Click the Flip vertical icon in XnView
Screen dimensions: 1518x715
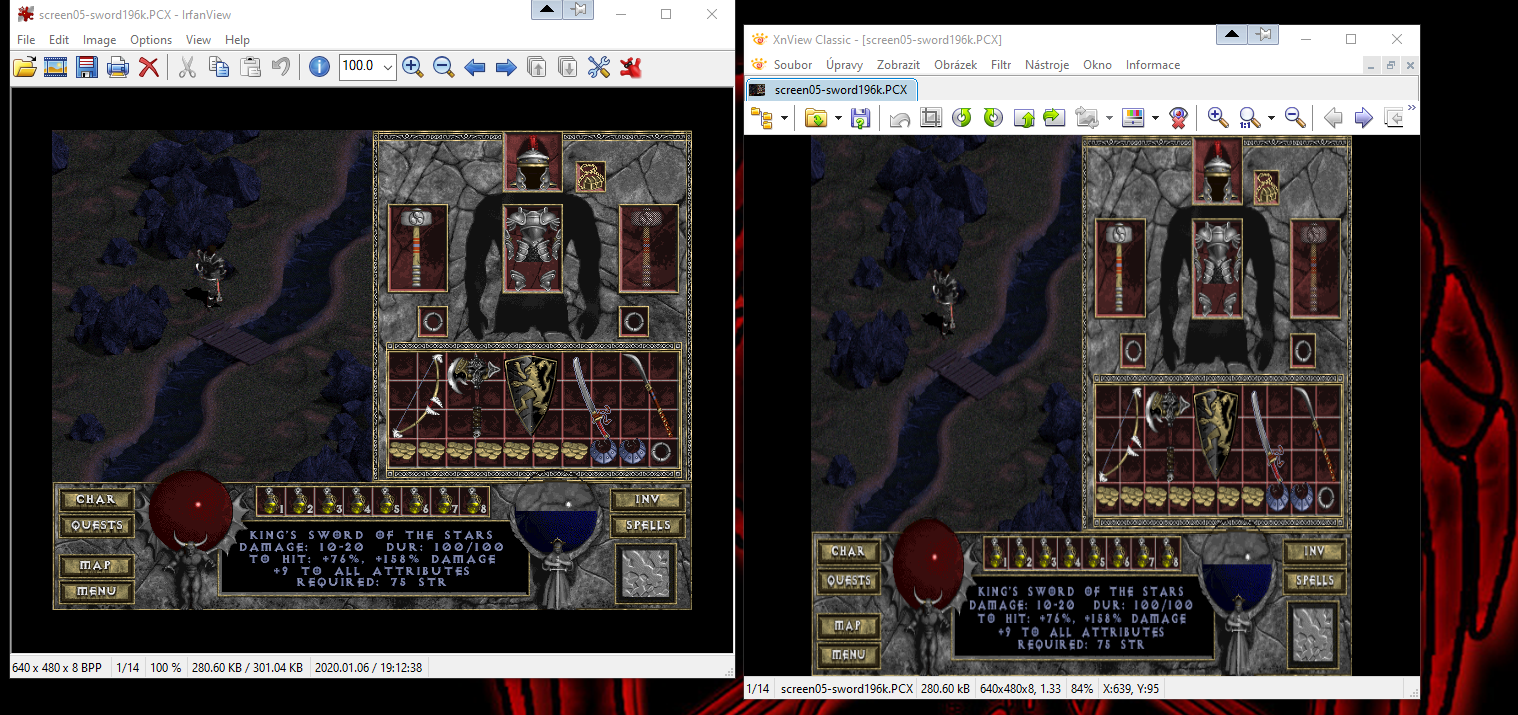pyautogui.click(x=1023, y=118)
